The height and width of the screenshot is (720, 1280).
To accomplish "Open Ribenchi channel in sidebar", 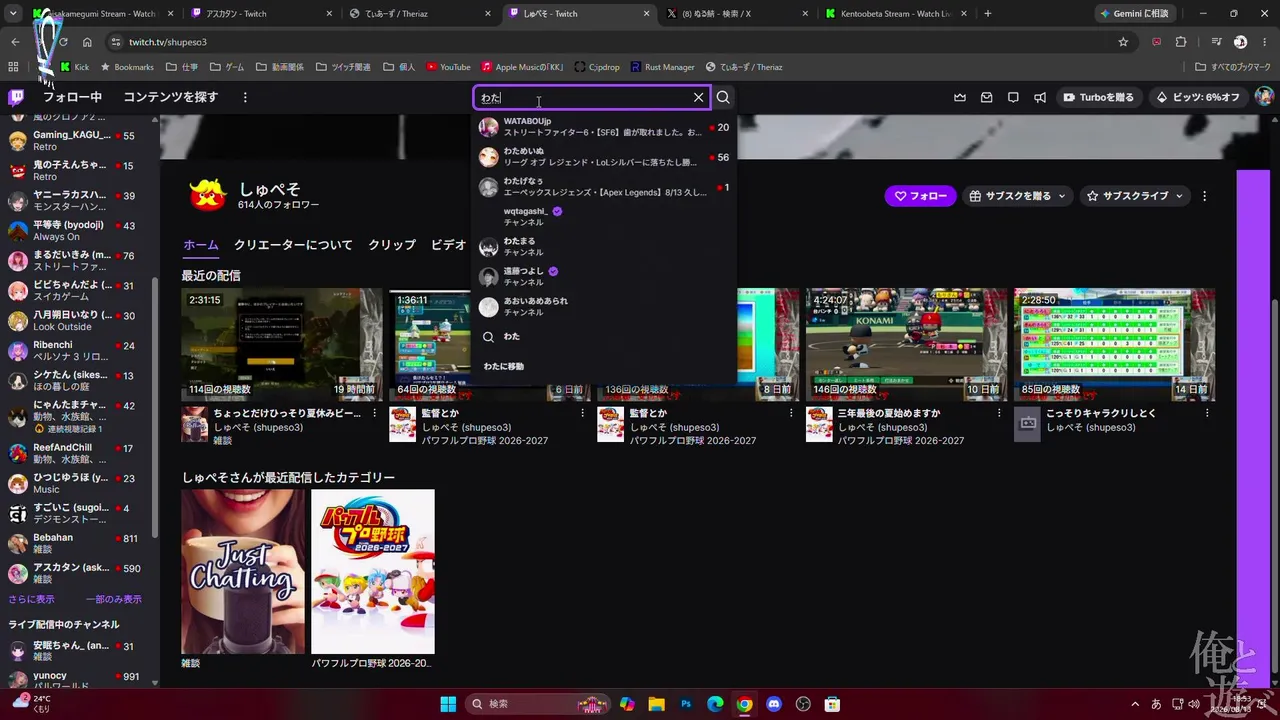I will [x=78, y=351].
